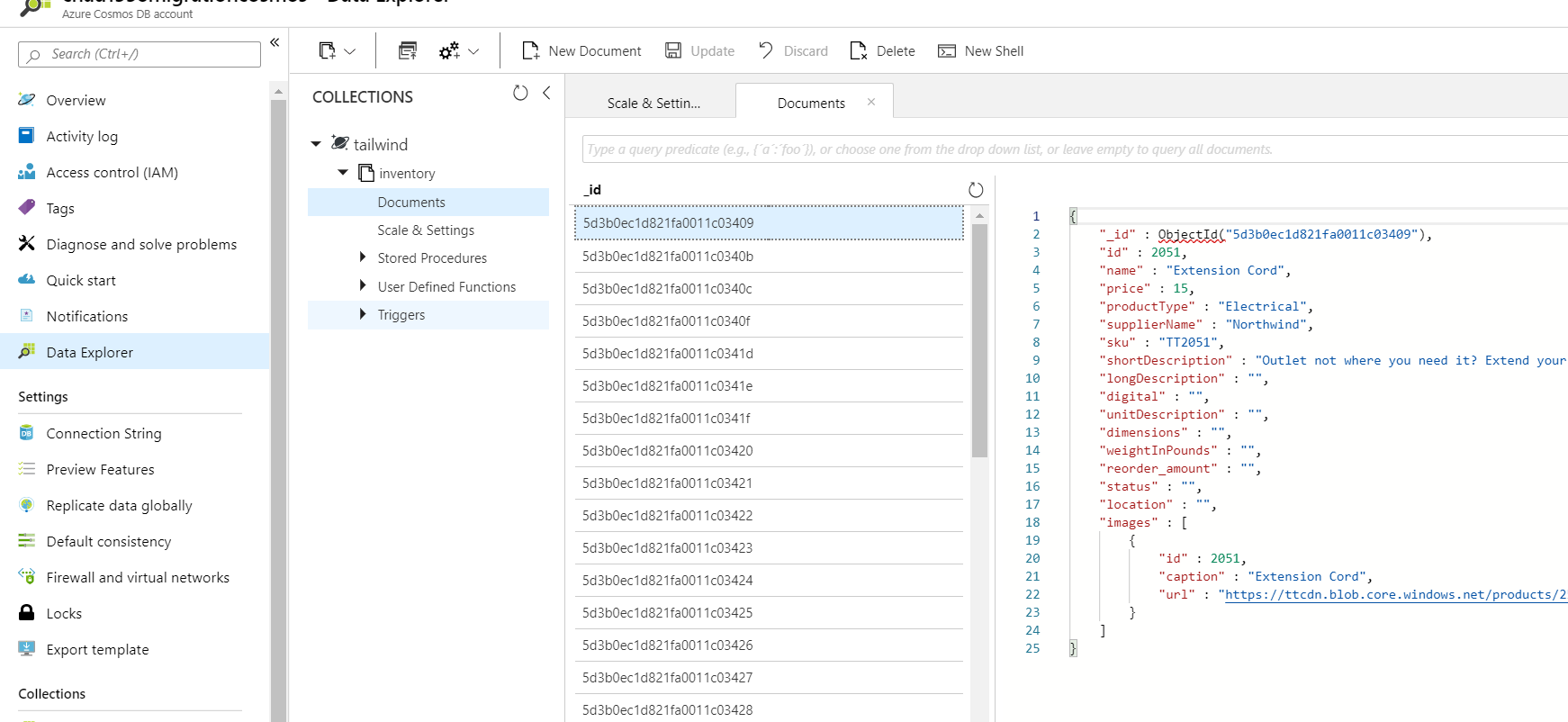1568x722 pixels.
Task: Click the ttcdn blob image URL link
Action: (1395, 594)
